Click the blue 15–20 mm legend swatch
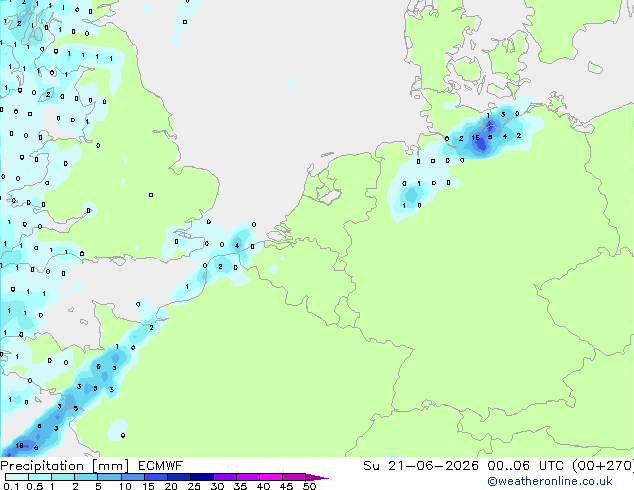This screenshot has height=490, width=634. tap(156, 477)
